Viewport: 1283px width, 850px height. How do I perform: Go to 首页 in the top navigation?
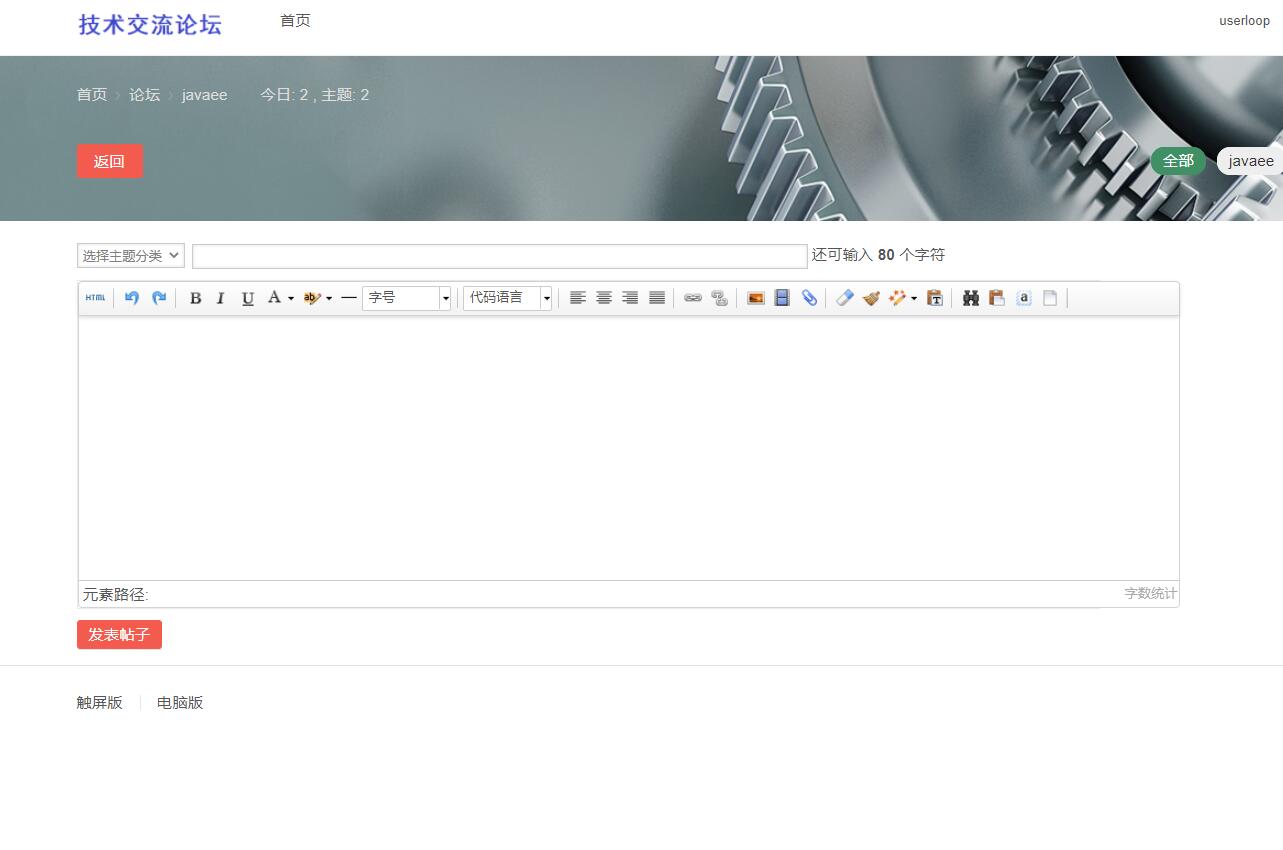point(295,21)
